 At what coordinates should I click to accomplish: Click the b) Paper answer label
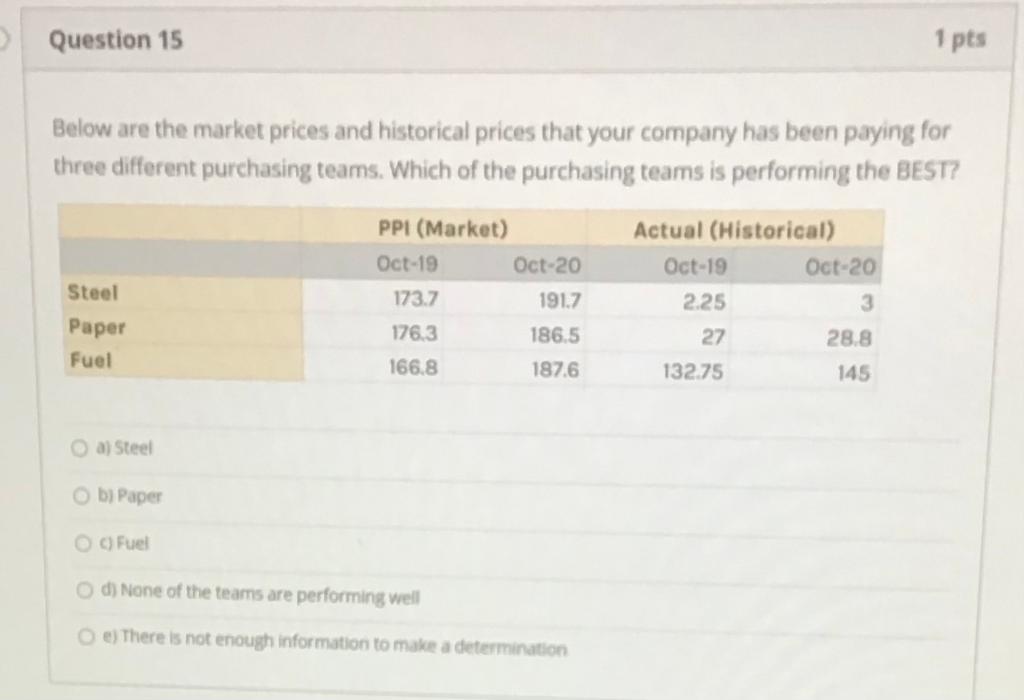click(x=130, y=496)
